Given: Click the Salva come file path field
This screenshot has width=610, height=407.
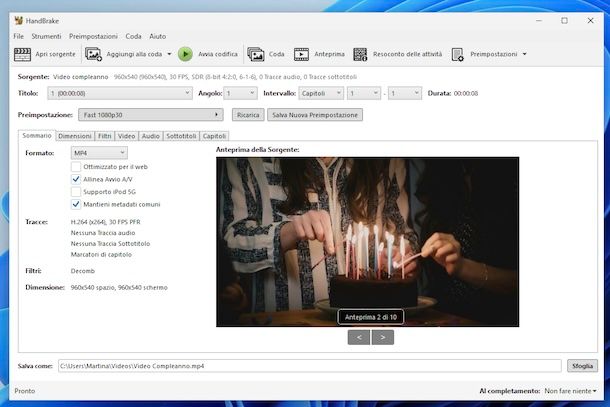Looking at the screenshot, I should click(x=308, y=366).
